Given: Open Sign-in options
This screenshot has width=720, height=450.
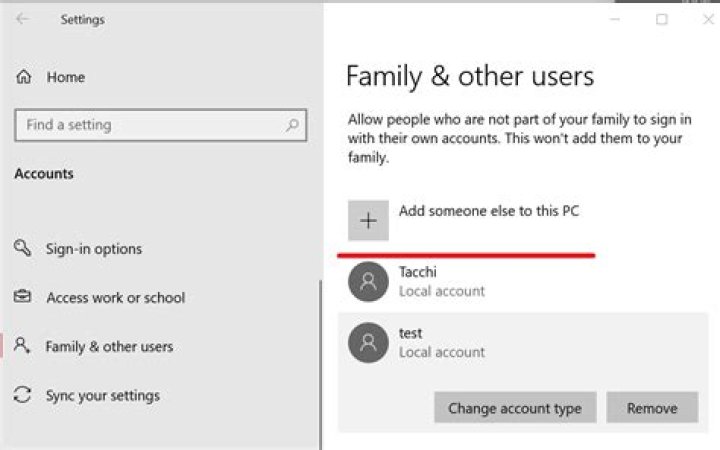Looking at the screenshot, I should click(x=94, y=249).
